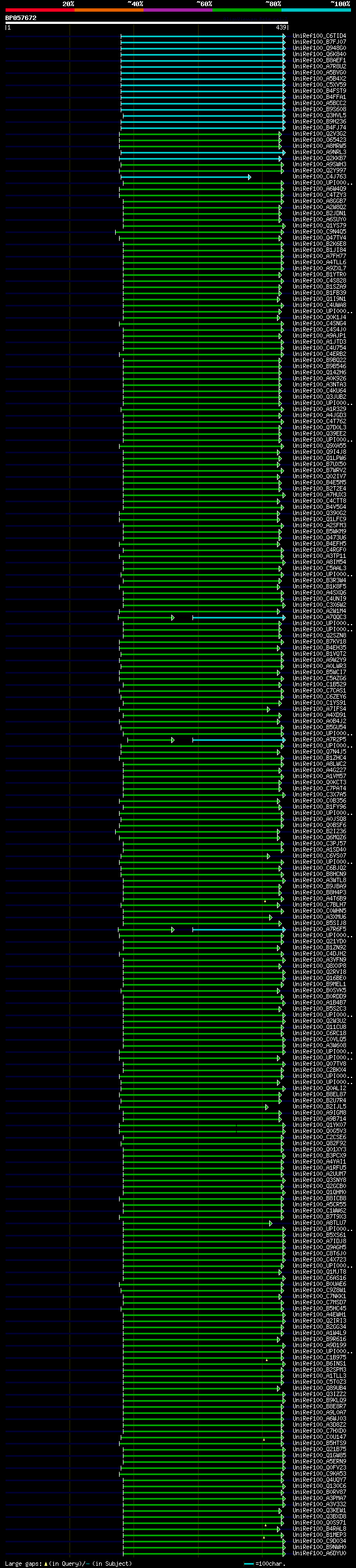
Task: Select hit label UniRef100_A6W4Q9
Action: (319, 189)
